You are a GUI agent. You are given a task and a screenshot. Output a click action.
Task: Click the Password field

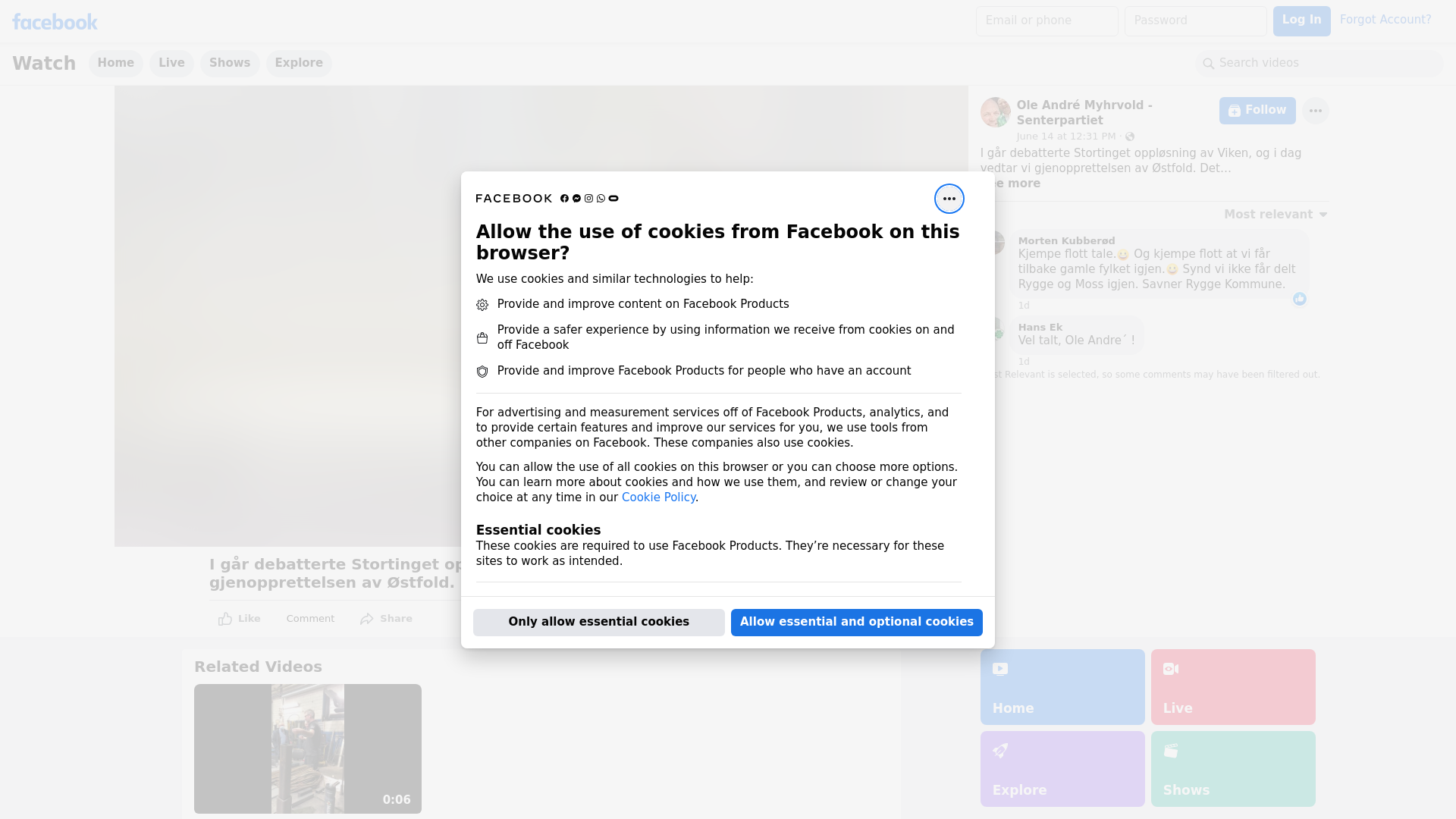1196,21
